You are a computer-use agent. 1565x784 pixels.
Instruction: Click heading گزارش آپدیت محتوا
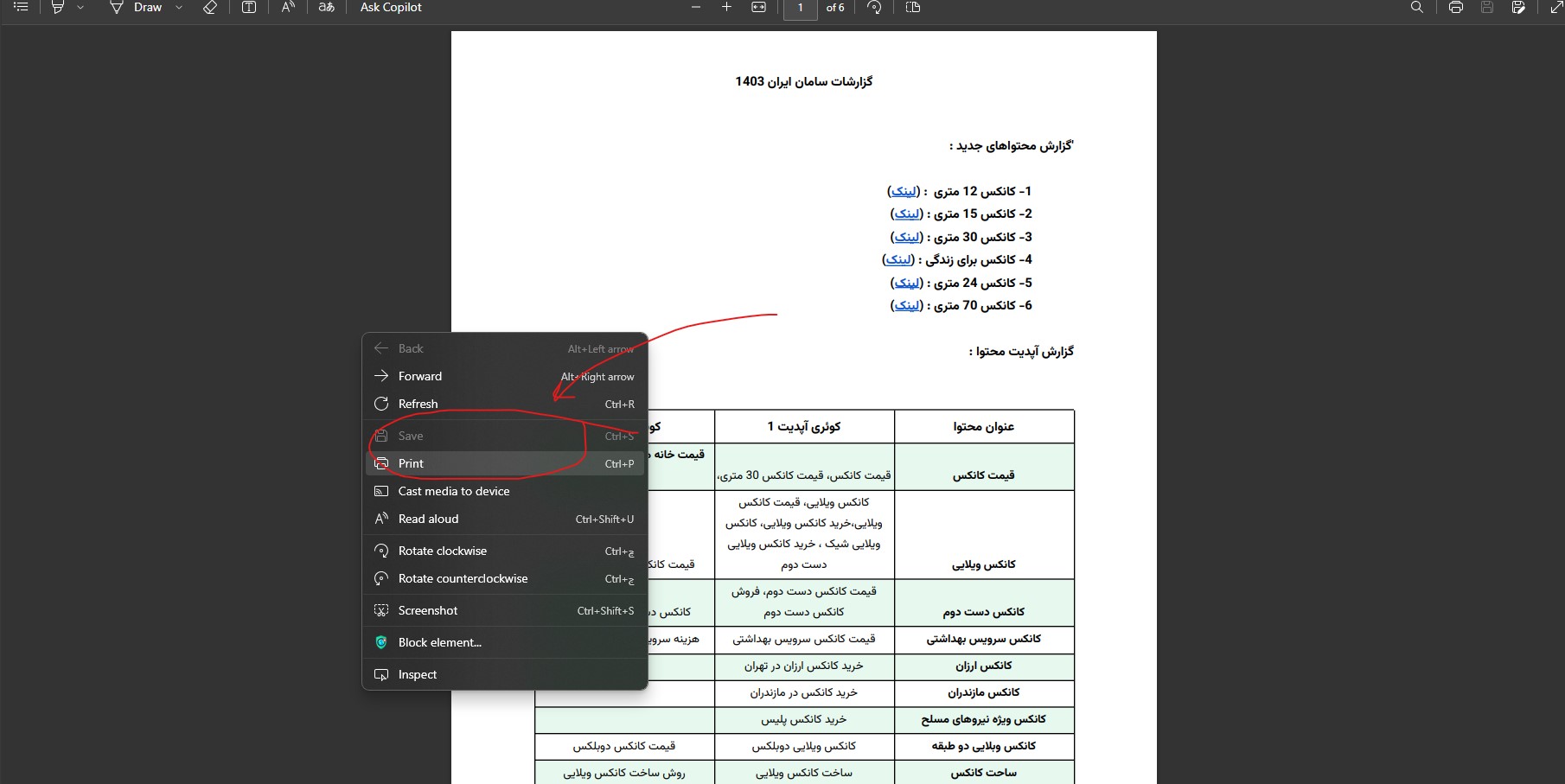[1021, 351]
